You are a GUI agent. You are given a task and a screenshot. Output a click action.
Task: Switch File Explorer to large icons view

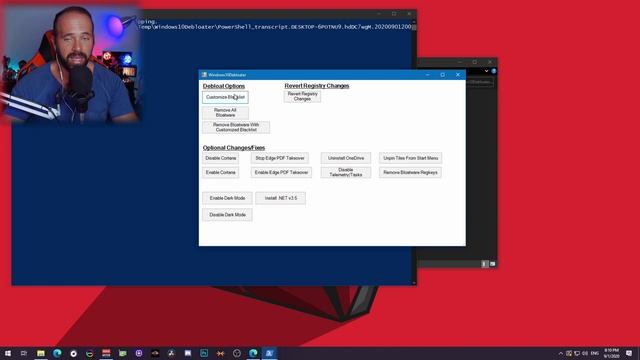click(x=492, y=264)
